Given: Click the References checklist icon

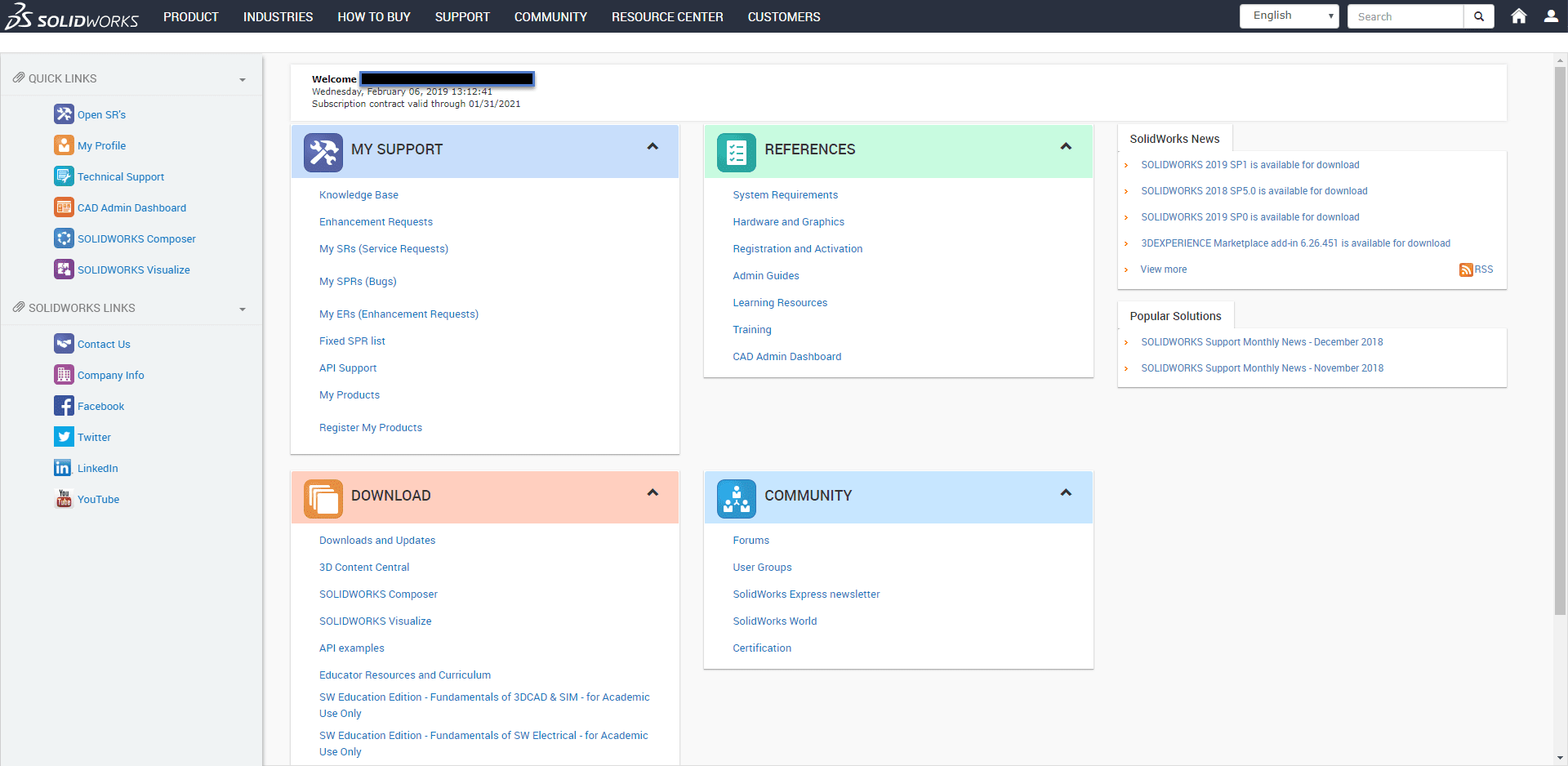Looking at the screenshot, I should point(737,153).
